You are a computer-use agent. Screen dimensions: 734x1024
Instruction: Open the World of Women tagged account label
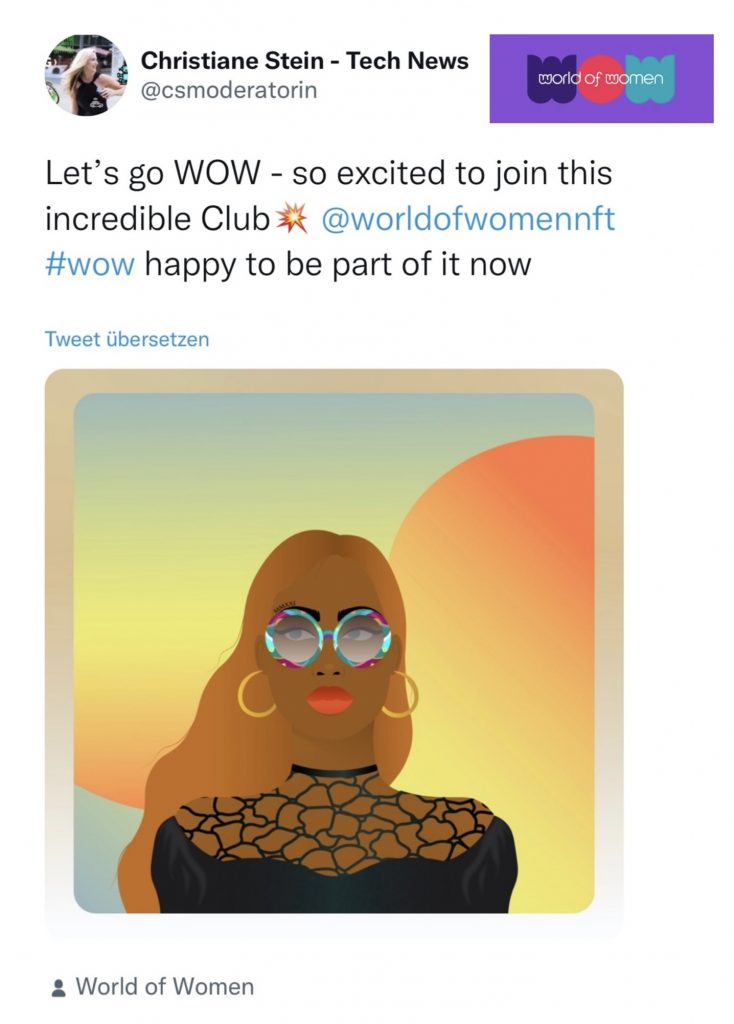click(165, 987)
